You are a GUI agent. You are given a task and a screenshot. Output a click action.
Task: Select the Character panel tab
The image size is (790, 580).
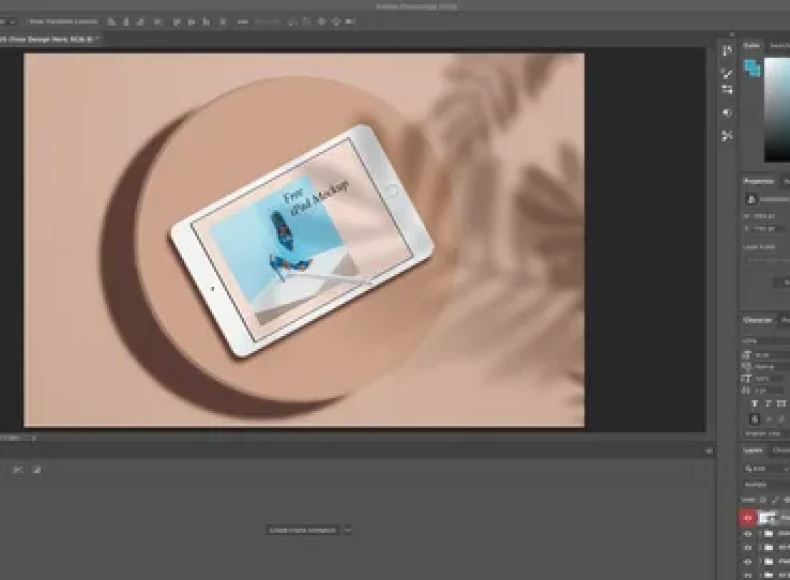[x=758, y=320]
